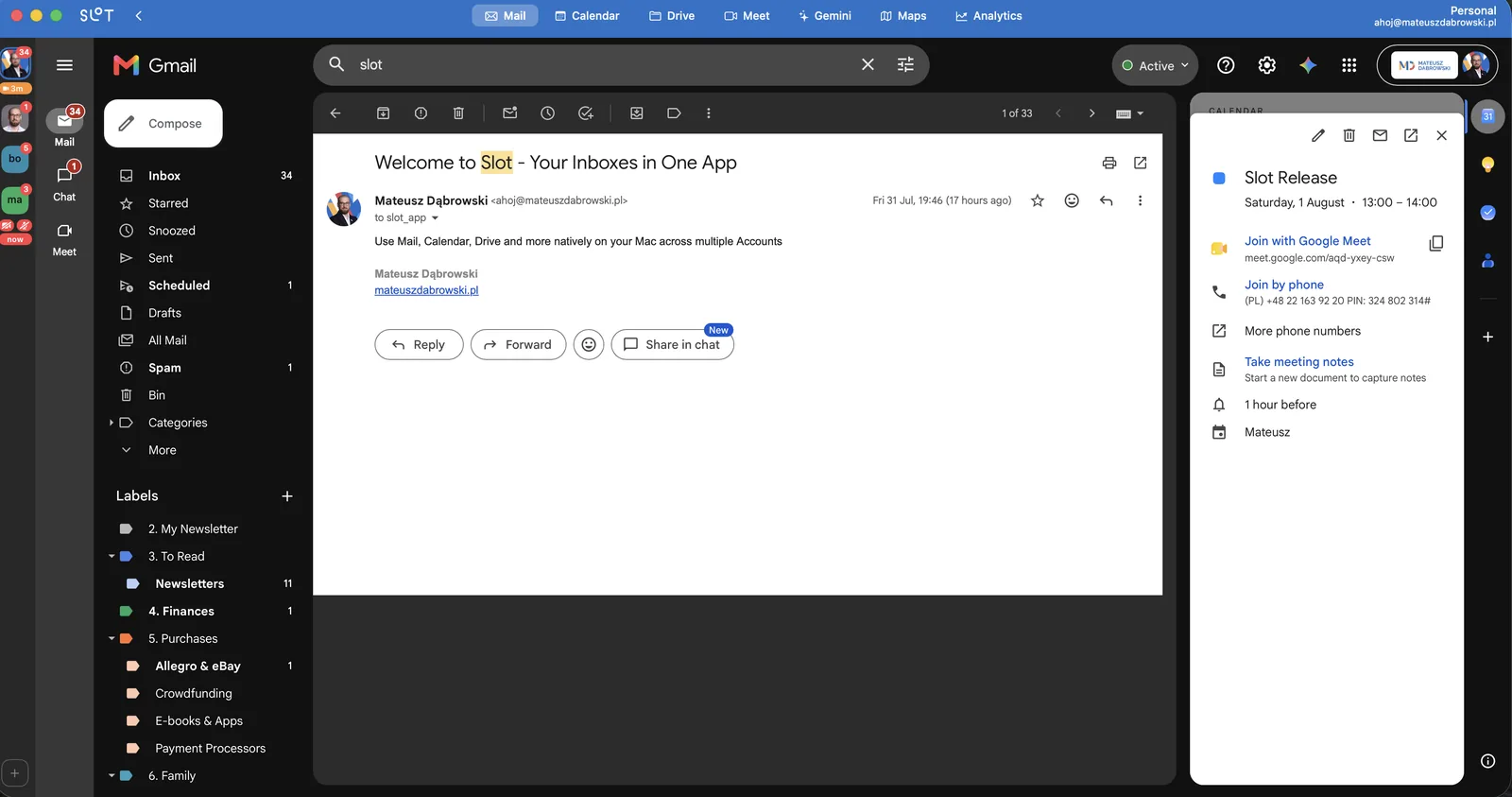1512x797 pixels.
Task: Open Gmail support help icon
Action: coord(1226,65)
